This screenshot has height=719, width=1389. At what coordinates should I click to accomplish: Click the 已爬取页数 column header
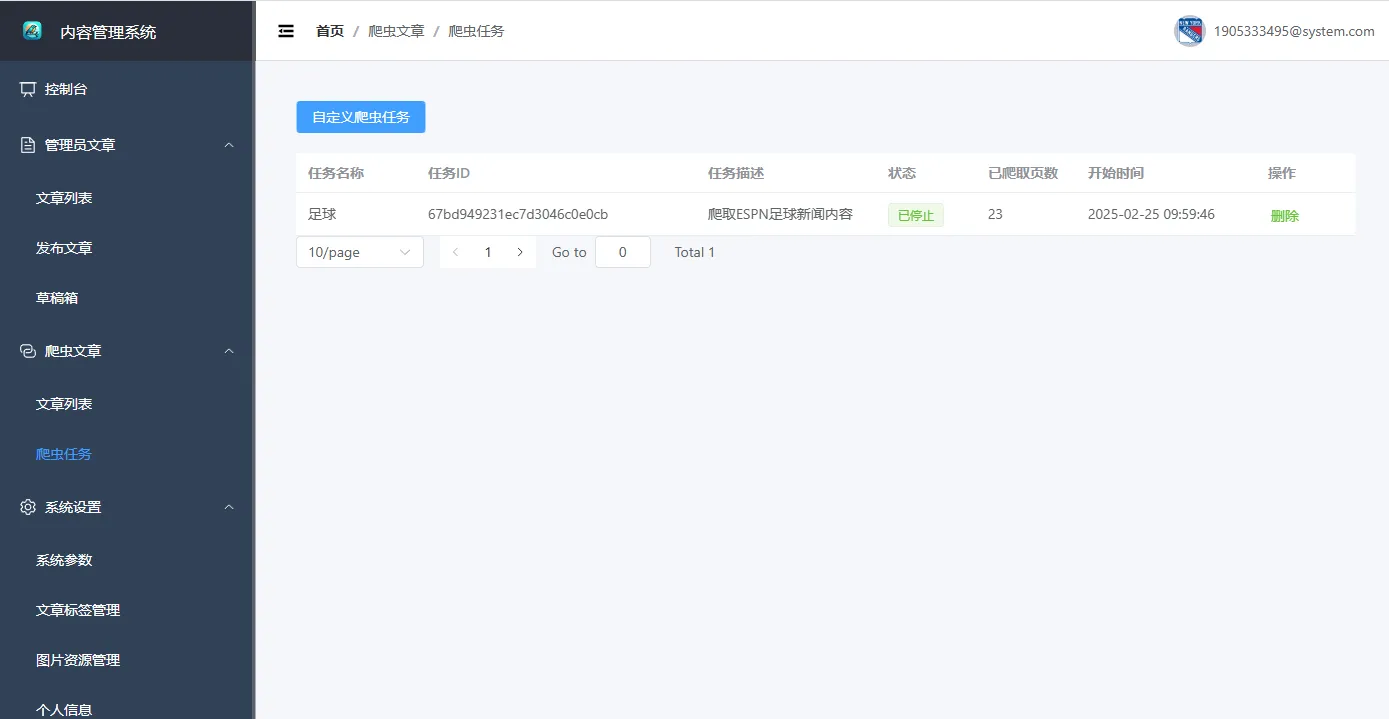click(x=1023, y=173)
